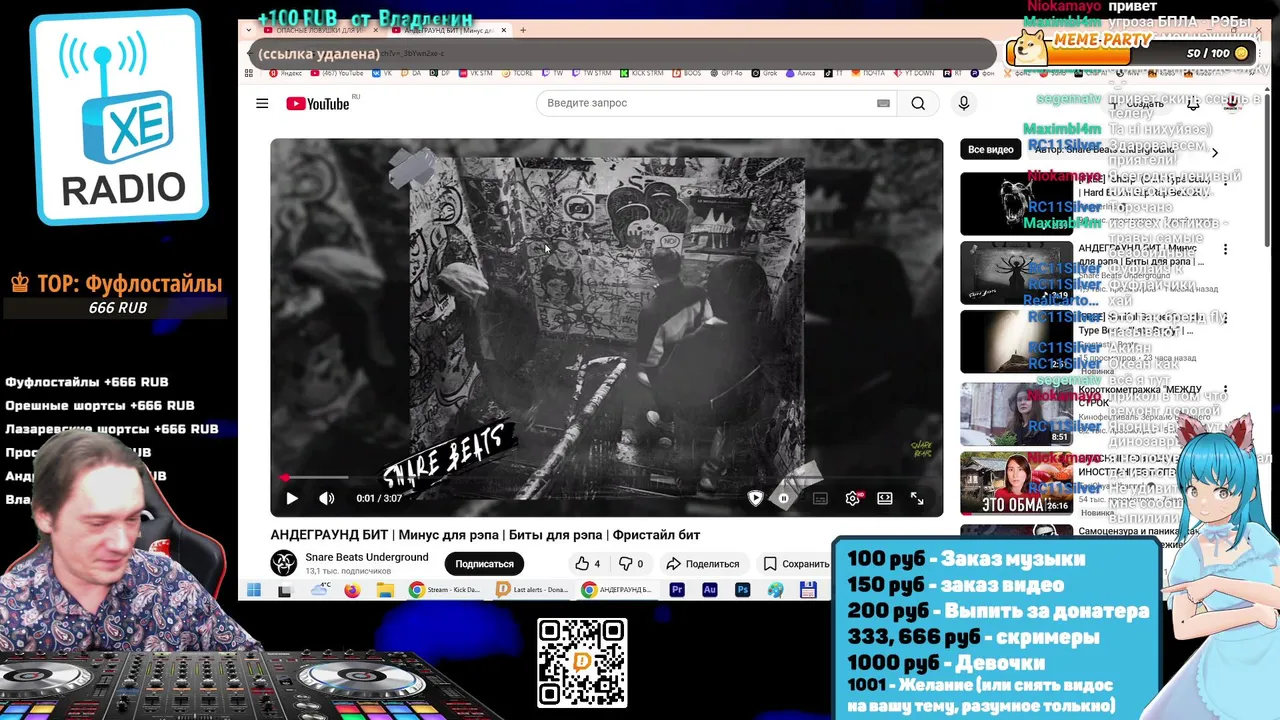Open the spider thumbnail video, 2:19

(x=1016, y=273)
